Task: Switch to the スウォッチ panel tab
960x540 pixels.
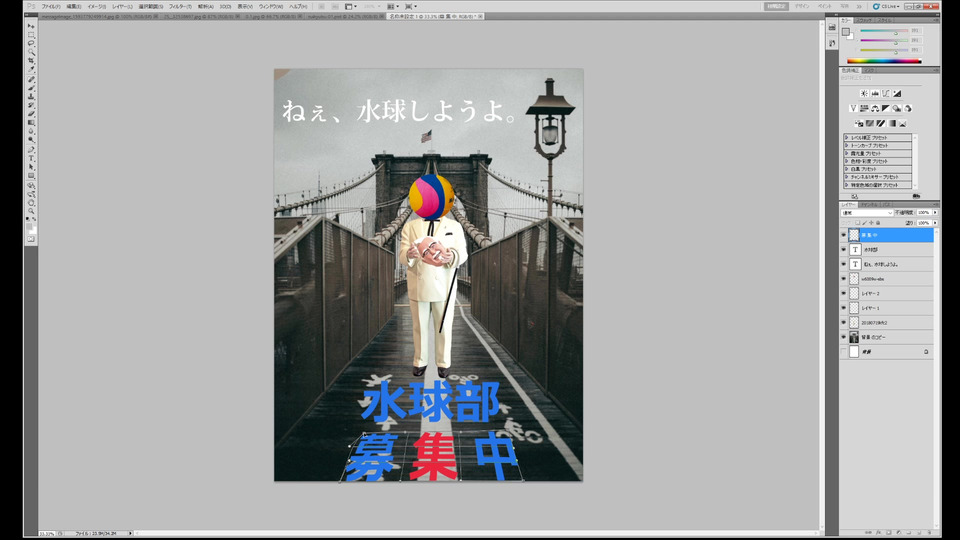Action: coord(866,20)
